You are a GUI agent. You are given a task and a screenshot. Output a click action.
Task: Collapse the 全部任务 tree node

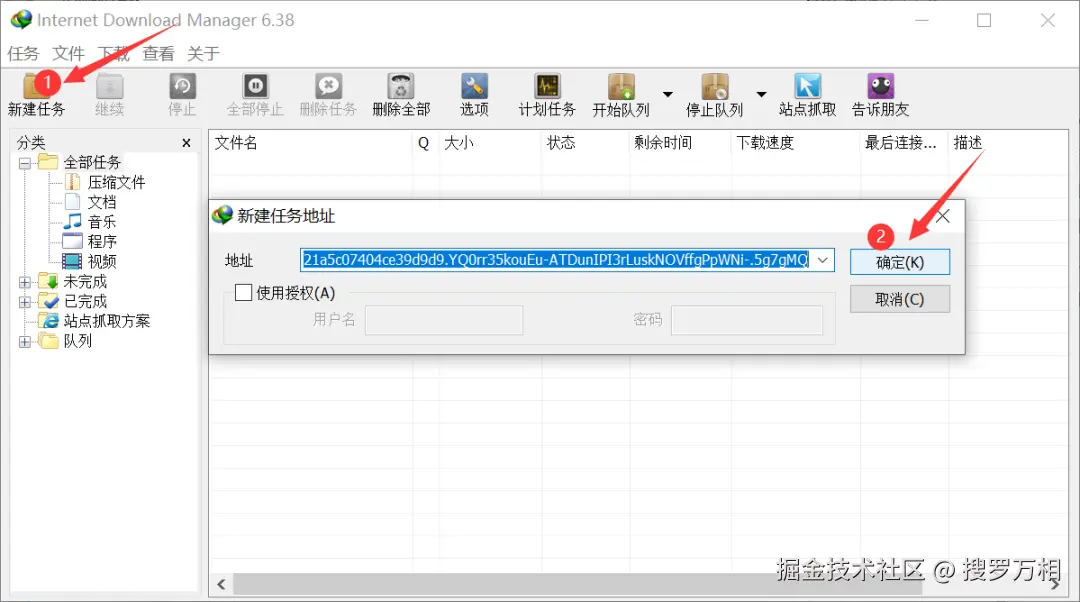pos(25,163)
